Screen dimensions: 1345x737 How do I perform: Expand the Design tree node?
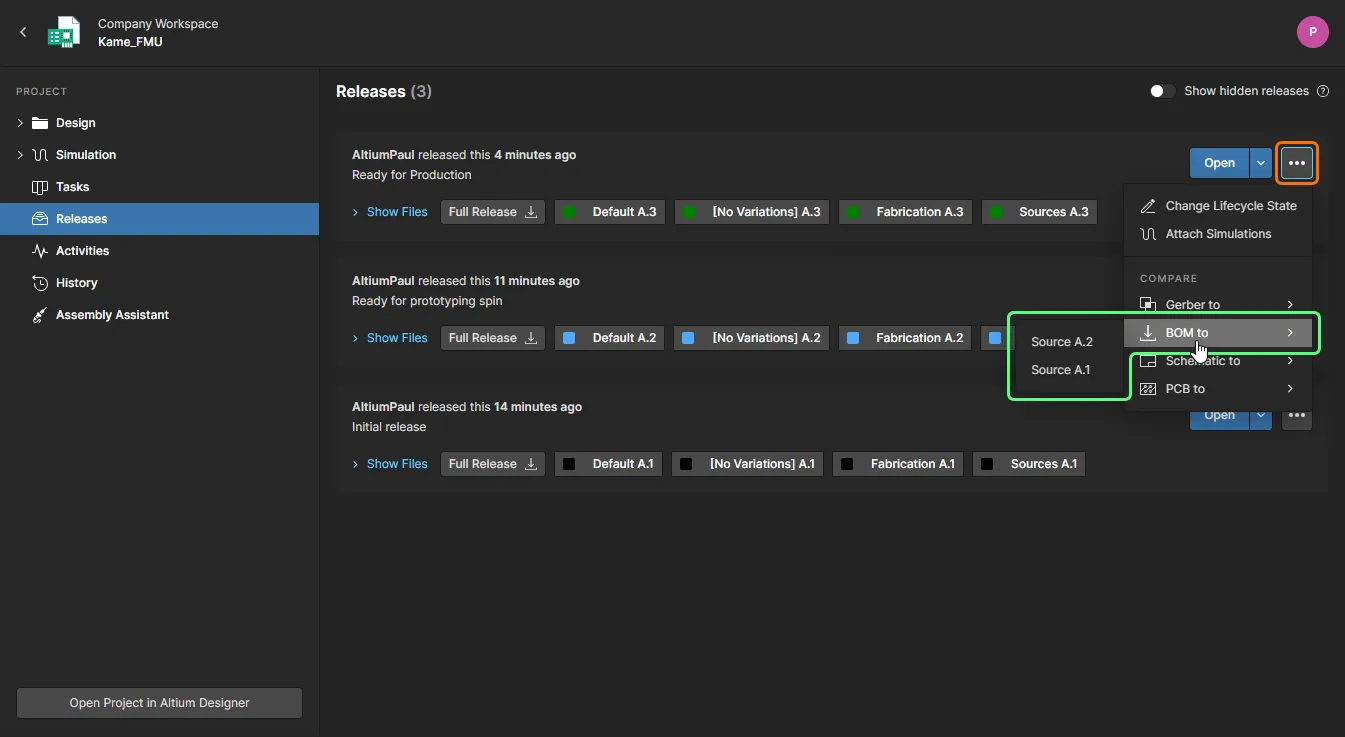click(x=20, y=123)
